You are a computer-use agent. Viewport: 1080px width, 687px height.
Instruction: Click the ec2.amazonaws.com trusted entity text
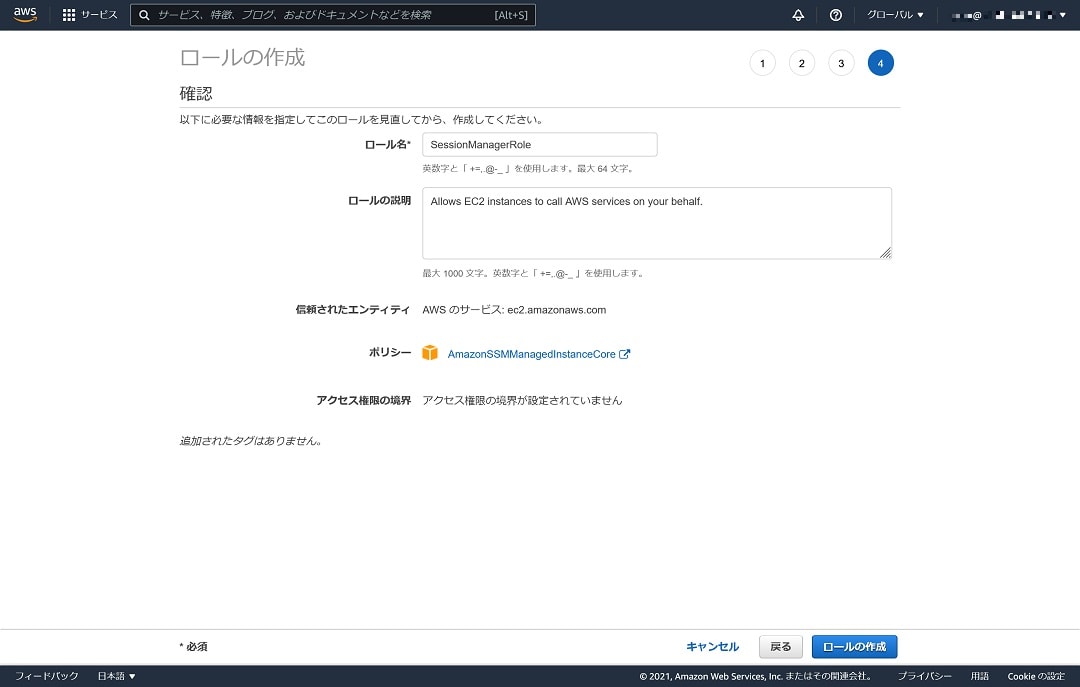pos(557,310)
